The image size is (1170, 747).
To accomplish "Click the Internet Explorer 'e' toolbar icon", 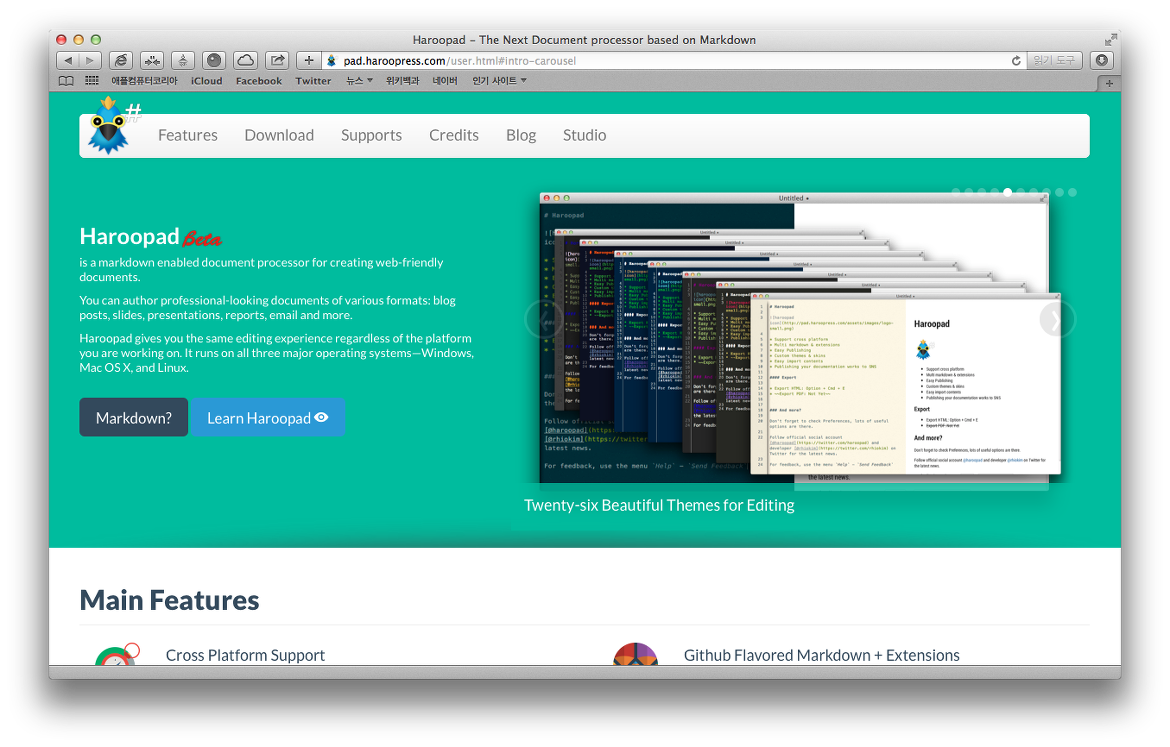I will coord(121,60).
